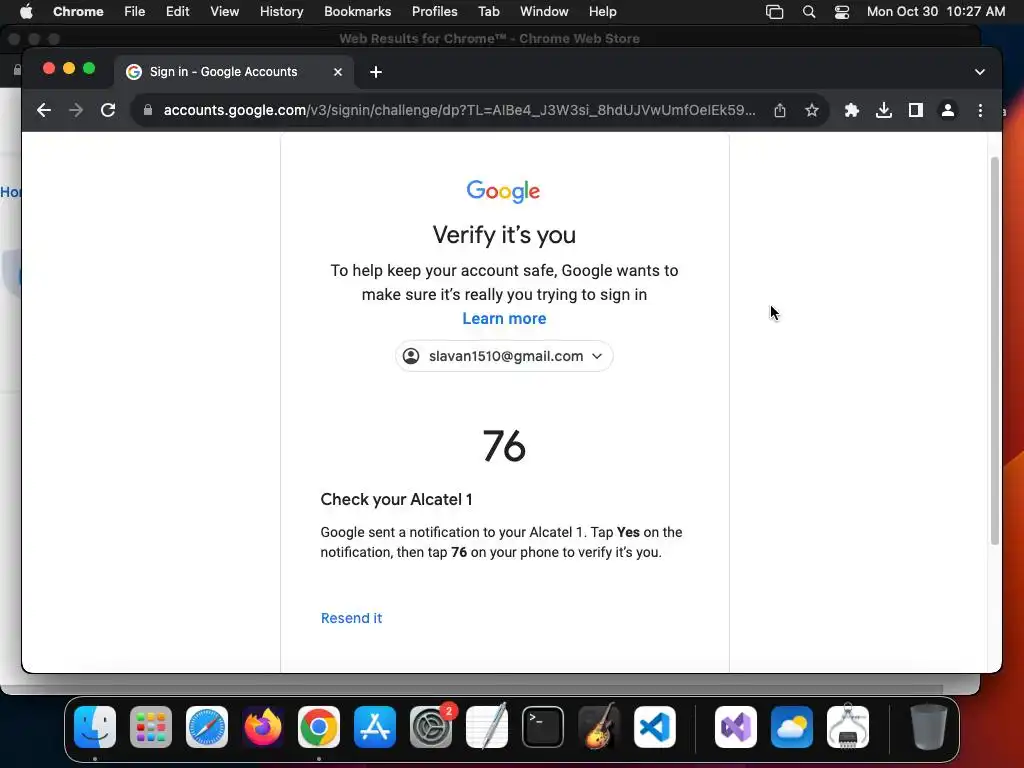1024x768 pixels.
Task: Open Control Center in menu bar
Action: [x=842, y=12]
